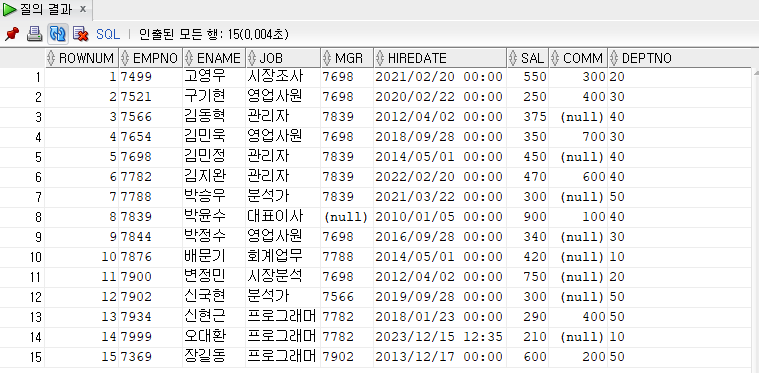Screen dimensions: 759x373
Task: Click EMPNO cell 7521
Action: click(x=151, y=97)
